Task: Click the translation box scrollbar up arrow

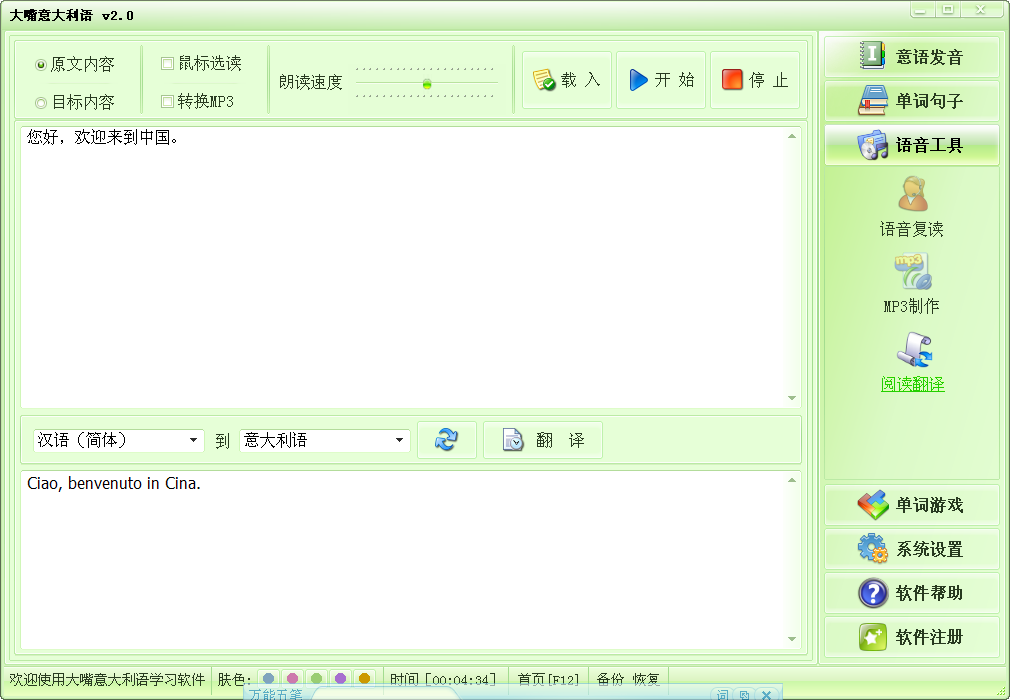Action: 792,480
